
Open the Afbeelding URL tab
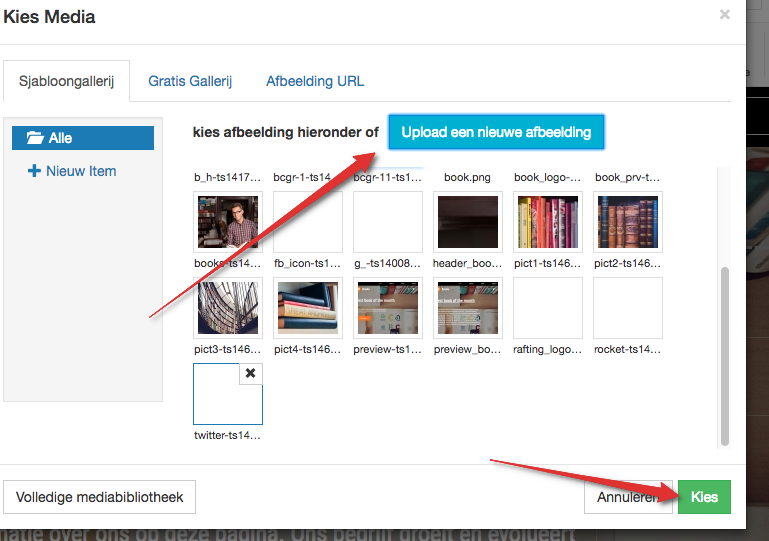[x=315, y=81]
